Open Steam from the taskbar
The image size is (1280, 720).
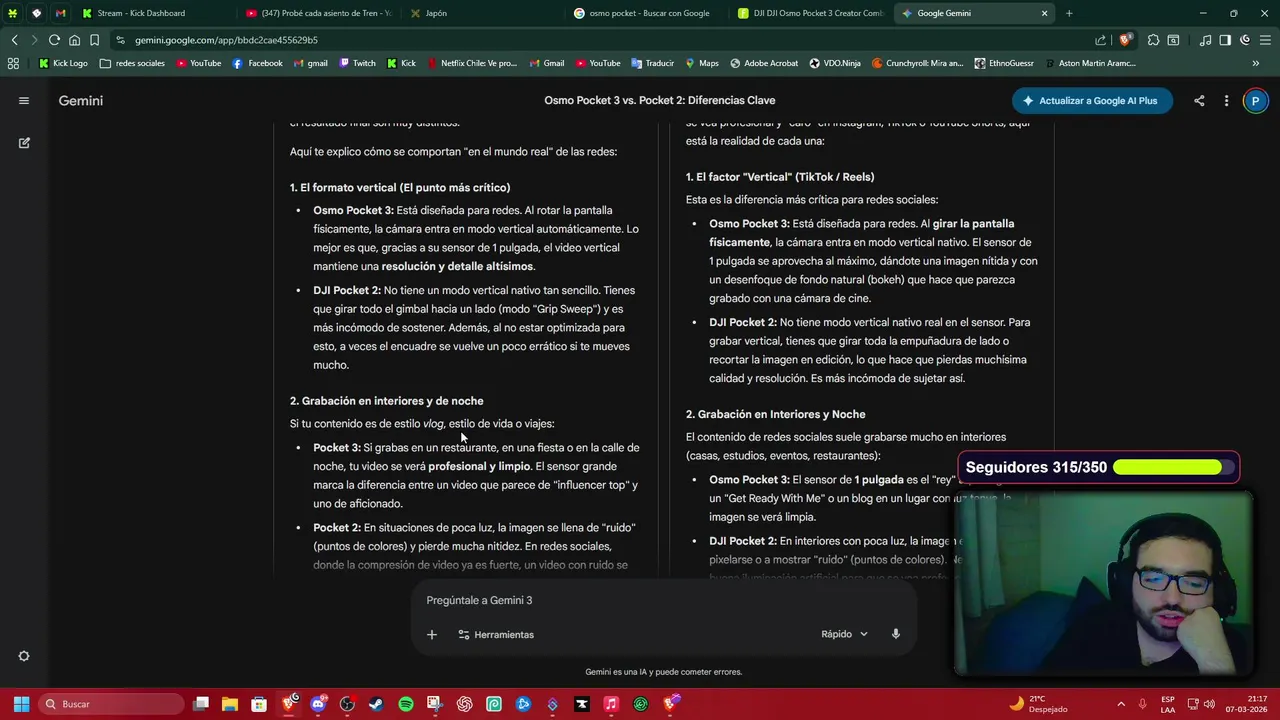click(376, 704)
